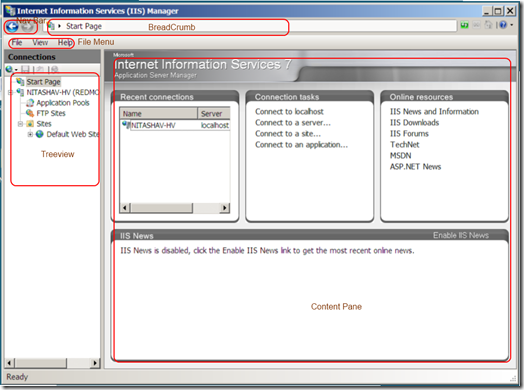
Task: Click the save connections disk icon
Action: 25,69
